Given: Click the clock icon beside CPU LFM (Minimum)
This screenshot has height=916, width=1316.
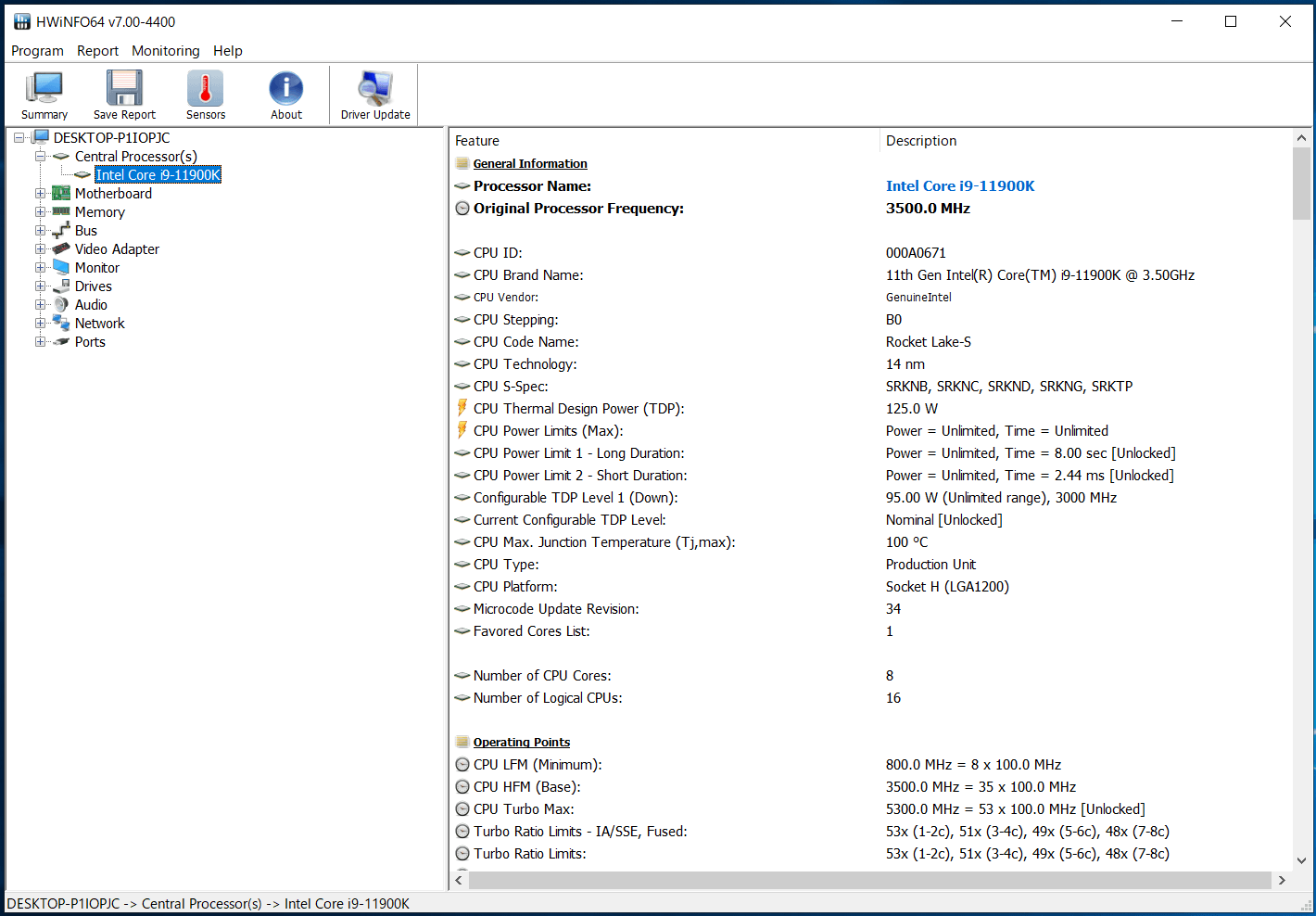Looking at the screenshot, I should [462, 764].
